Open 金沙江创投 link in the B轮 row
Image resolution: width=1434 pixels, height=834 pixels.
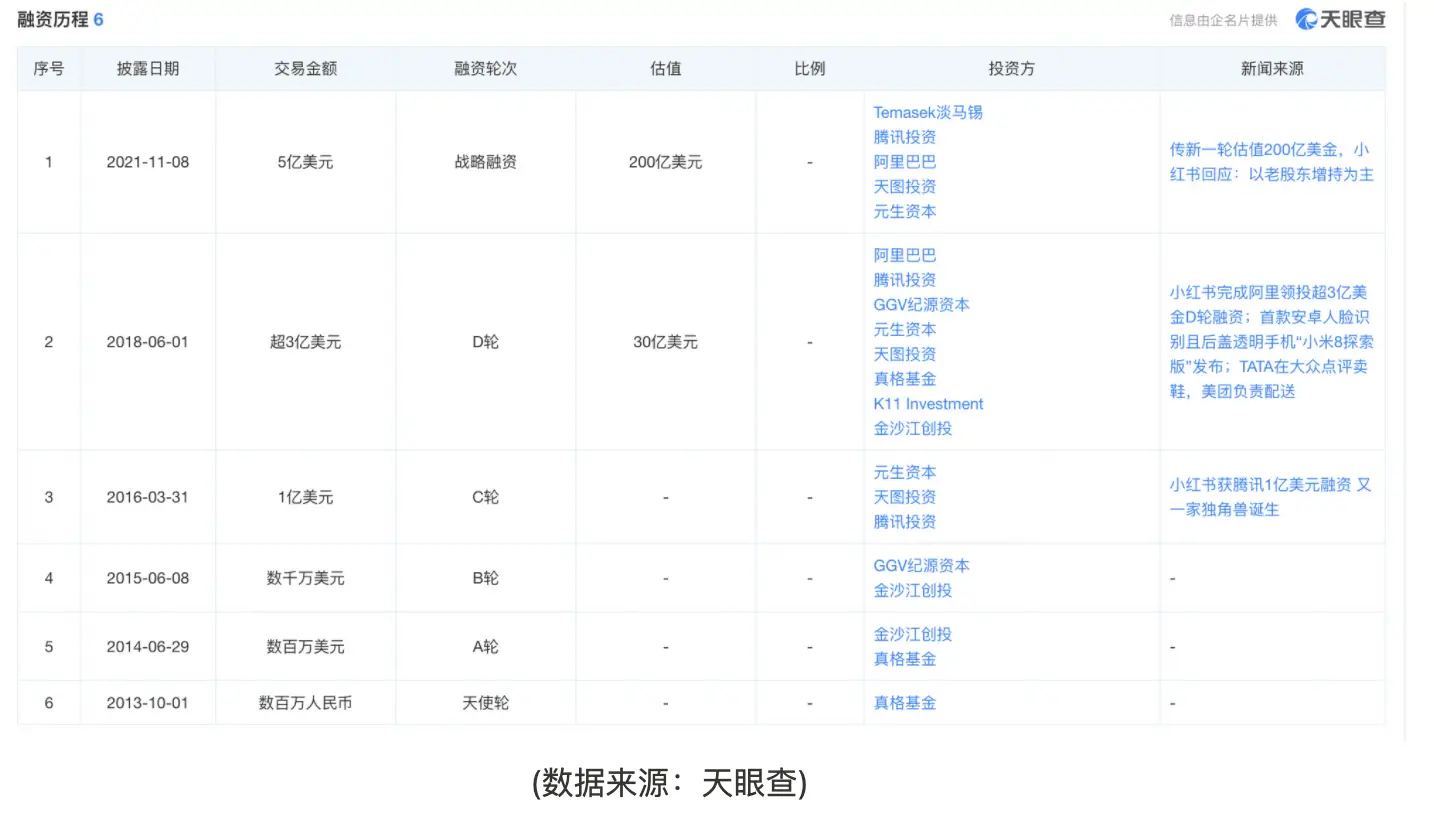[913, 591]
